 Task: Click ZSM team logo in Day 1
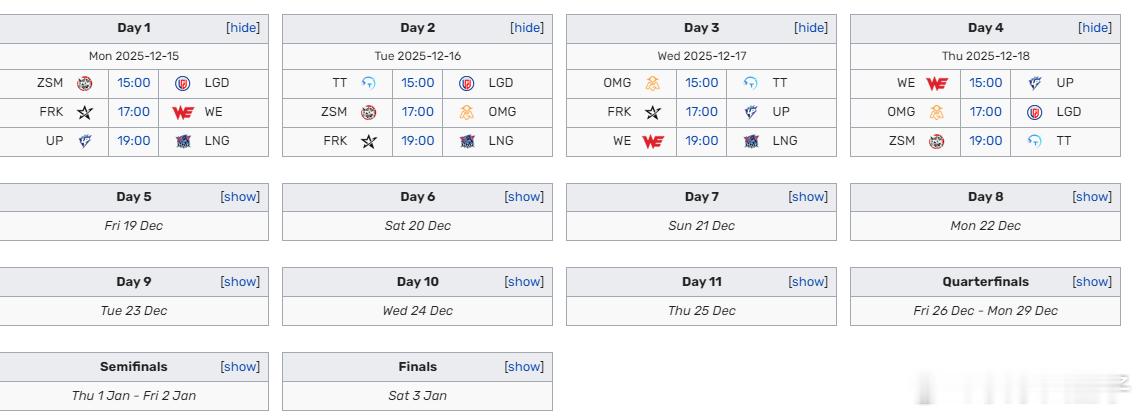click(85, 83)
